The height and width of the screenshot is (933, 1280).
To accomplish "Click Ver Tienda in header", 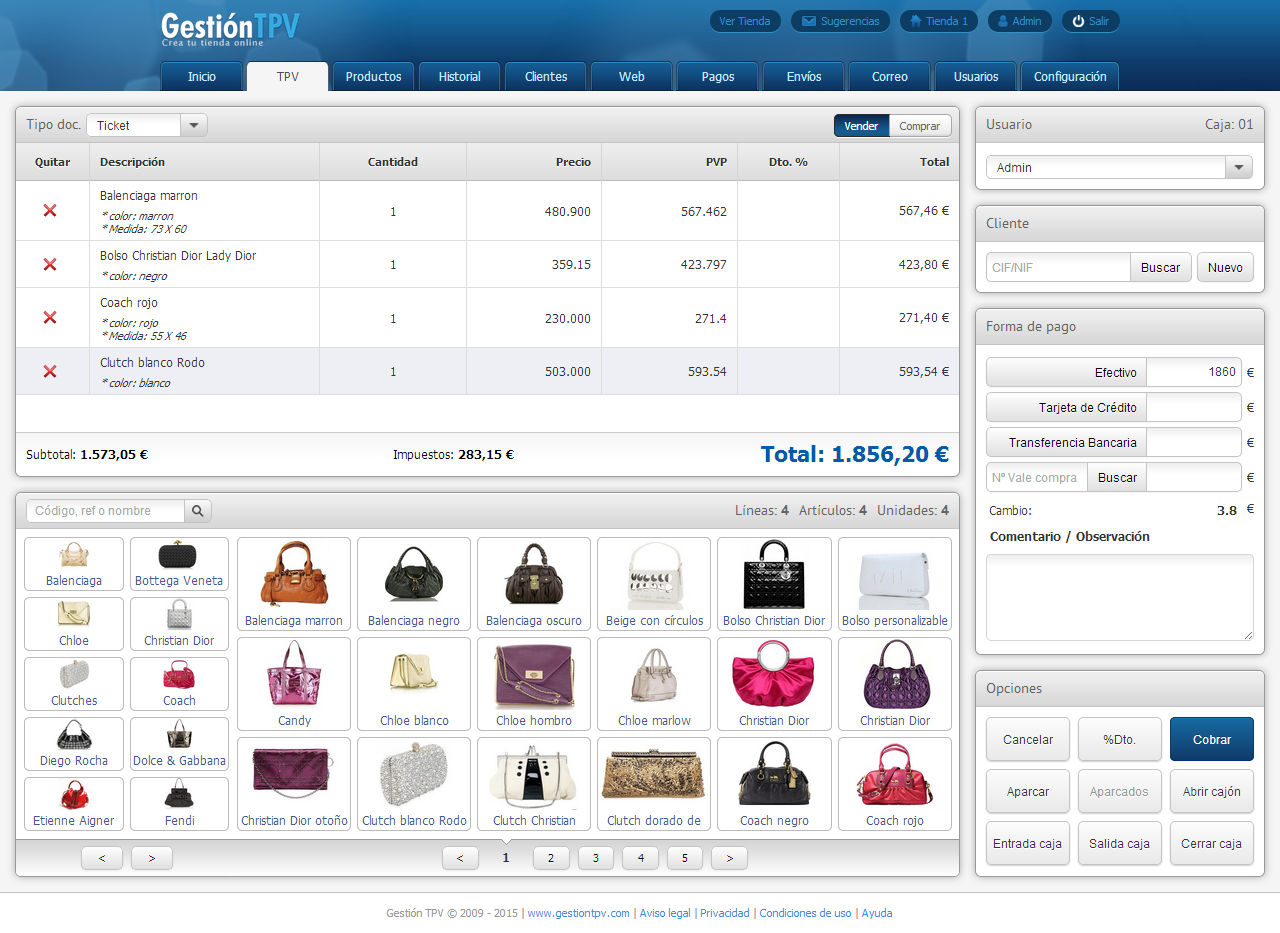I will pyautogui.click(x=745, y=21).
